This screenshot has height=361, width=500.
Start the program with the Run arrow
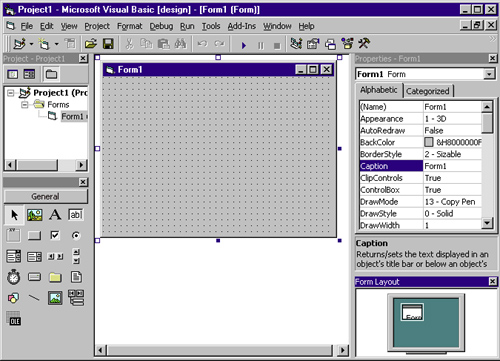coord(244,45)
